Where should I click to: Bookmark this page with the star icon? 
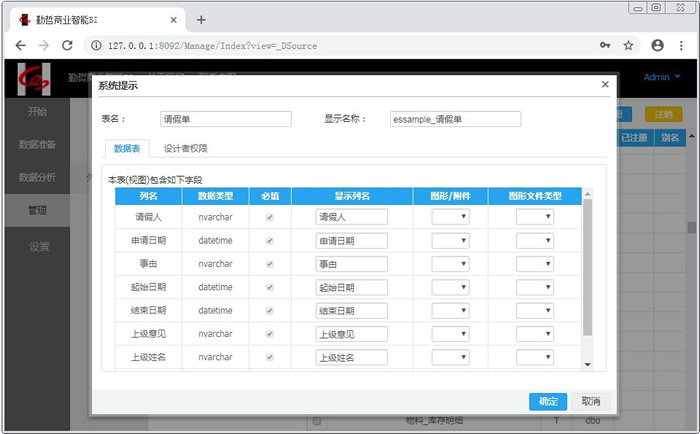[x=628, y=45]
